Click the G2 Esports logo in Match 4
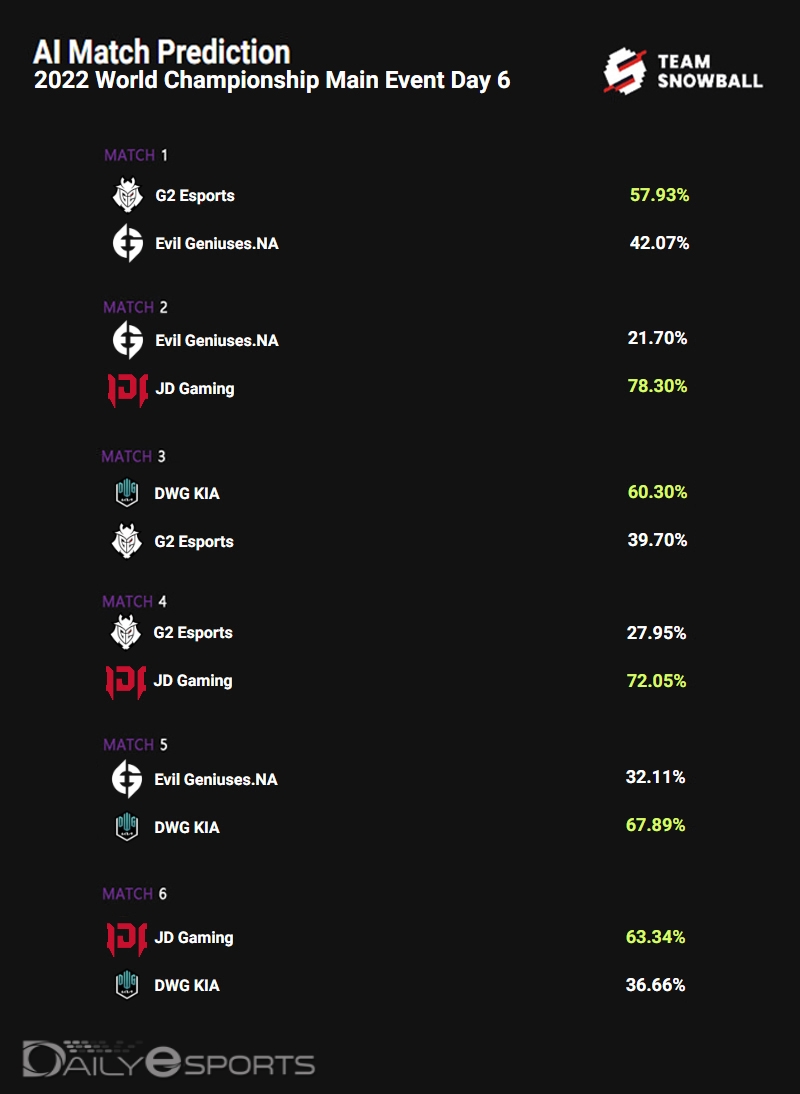Viewport: 800px width, 1094px height. coord(127,633)
